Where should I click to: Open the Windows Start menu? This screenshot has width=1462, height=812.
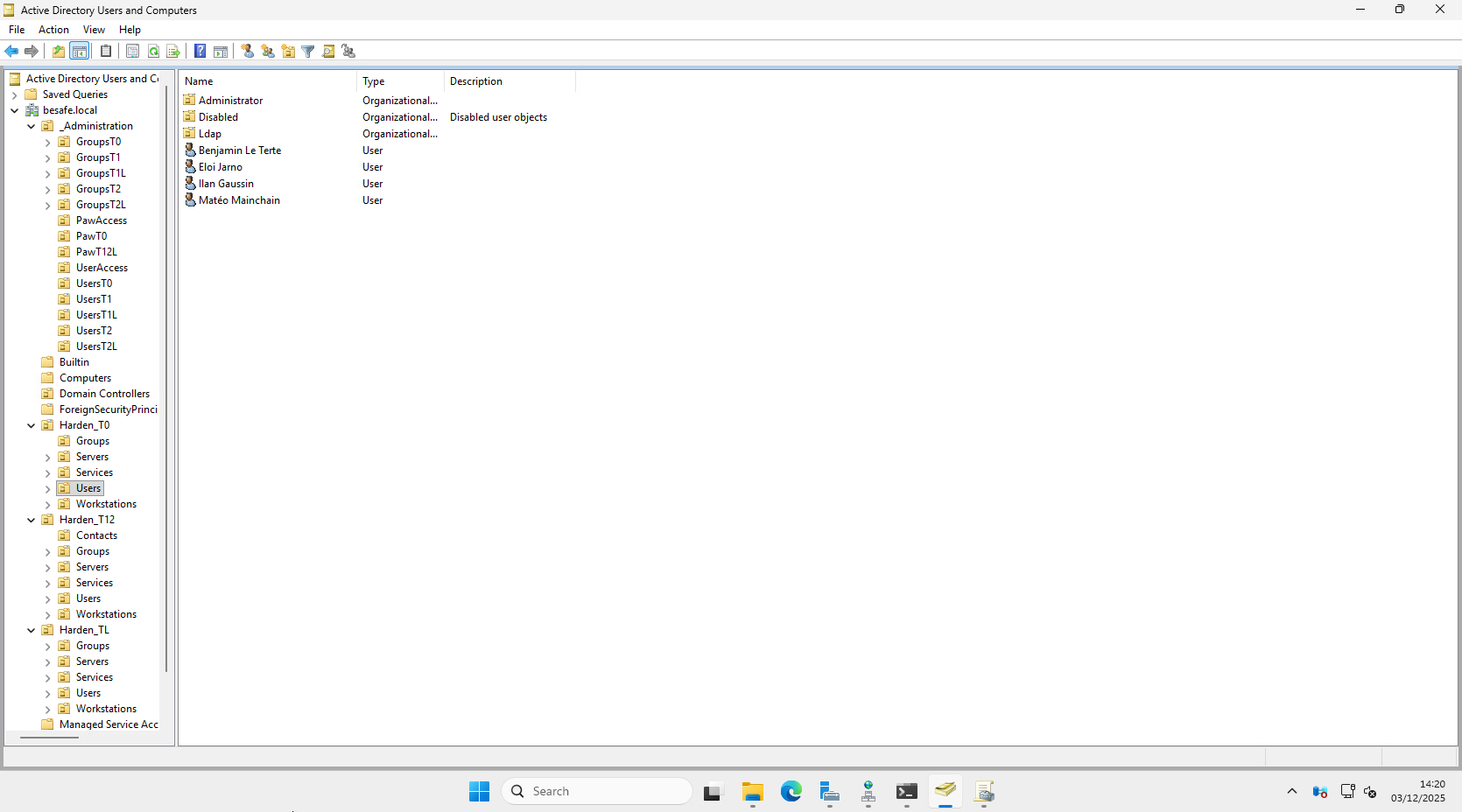[x=479, y=791]
